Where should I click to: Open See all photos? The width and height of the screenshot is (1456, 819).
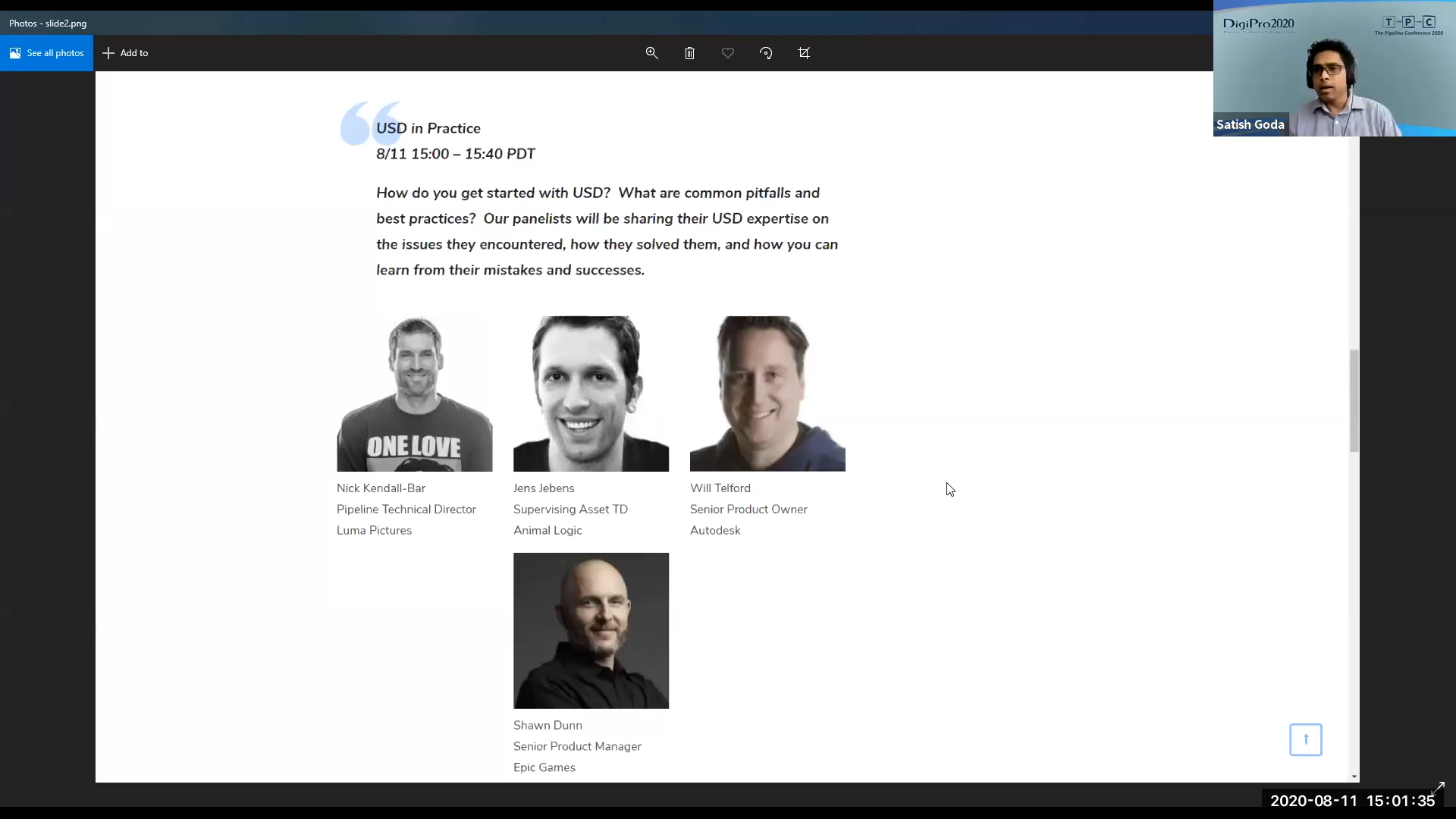coord(47,53)
